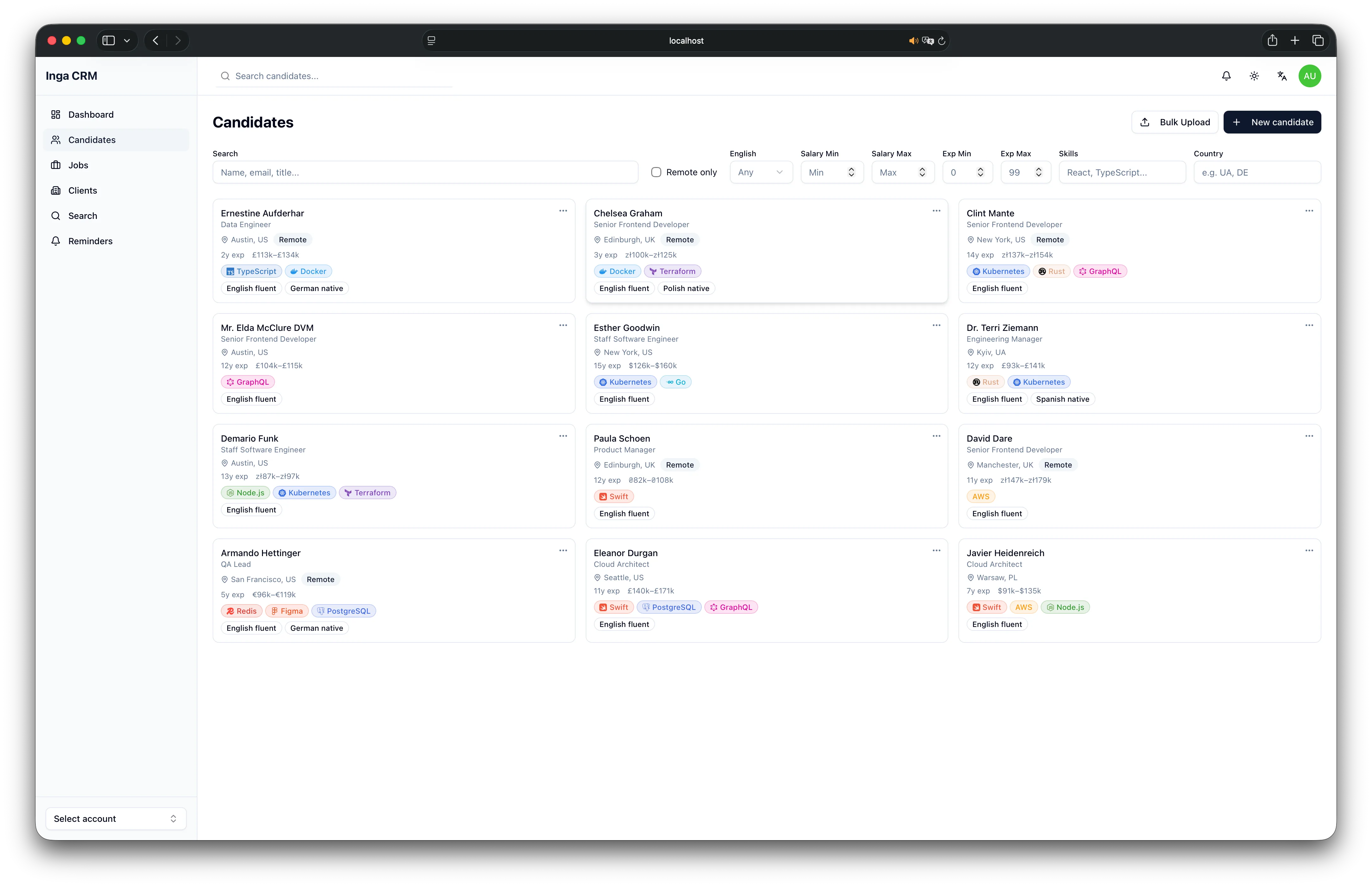
Task: Open notifications via the bell icon
Action: [x=1226, y=76]
